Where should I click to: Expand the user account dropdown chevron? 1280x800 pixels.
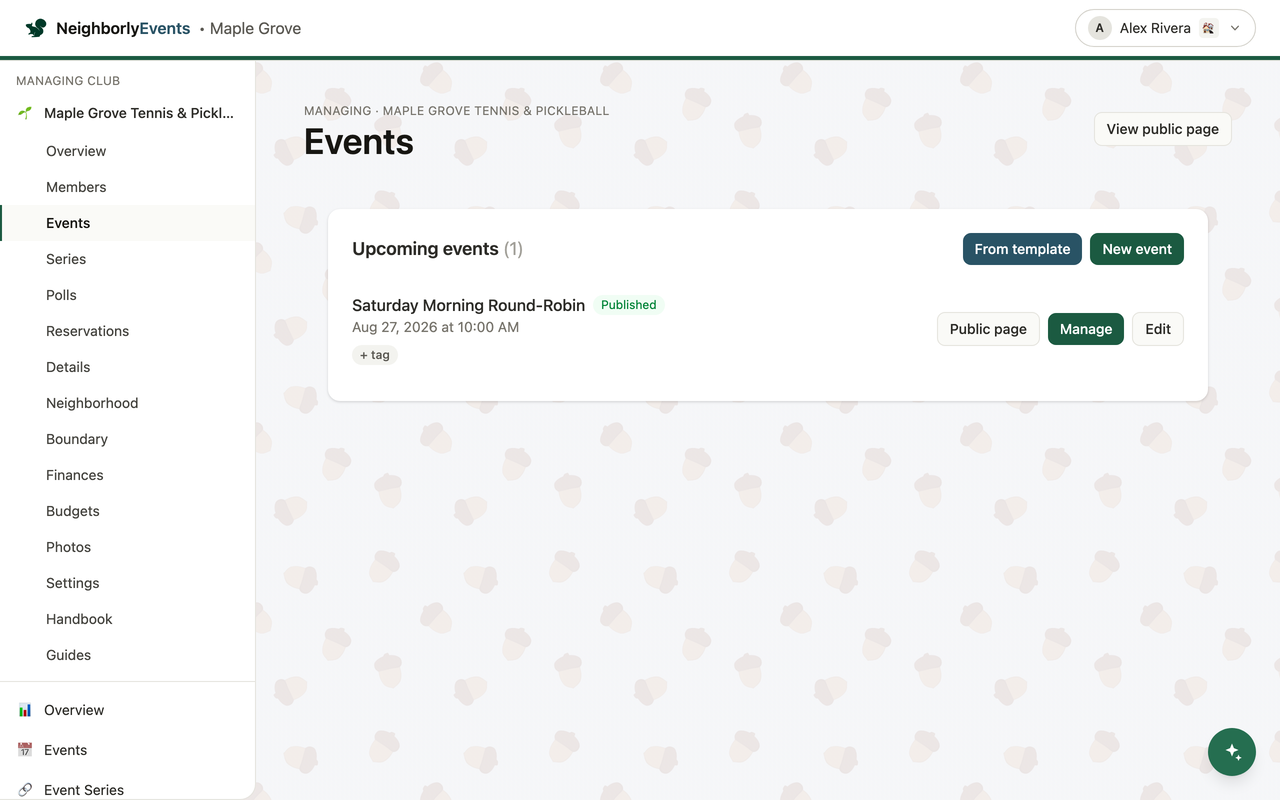pyautogui.click(x=1235, y=28)
